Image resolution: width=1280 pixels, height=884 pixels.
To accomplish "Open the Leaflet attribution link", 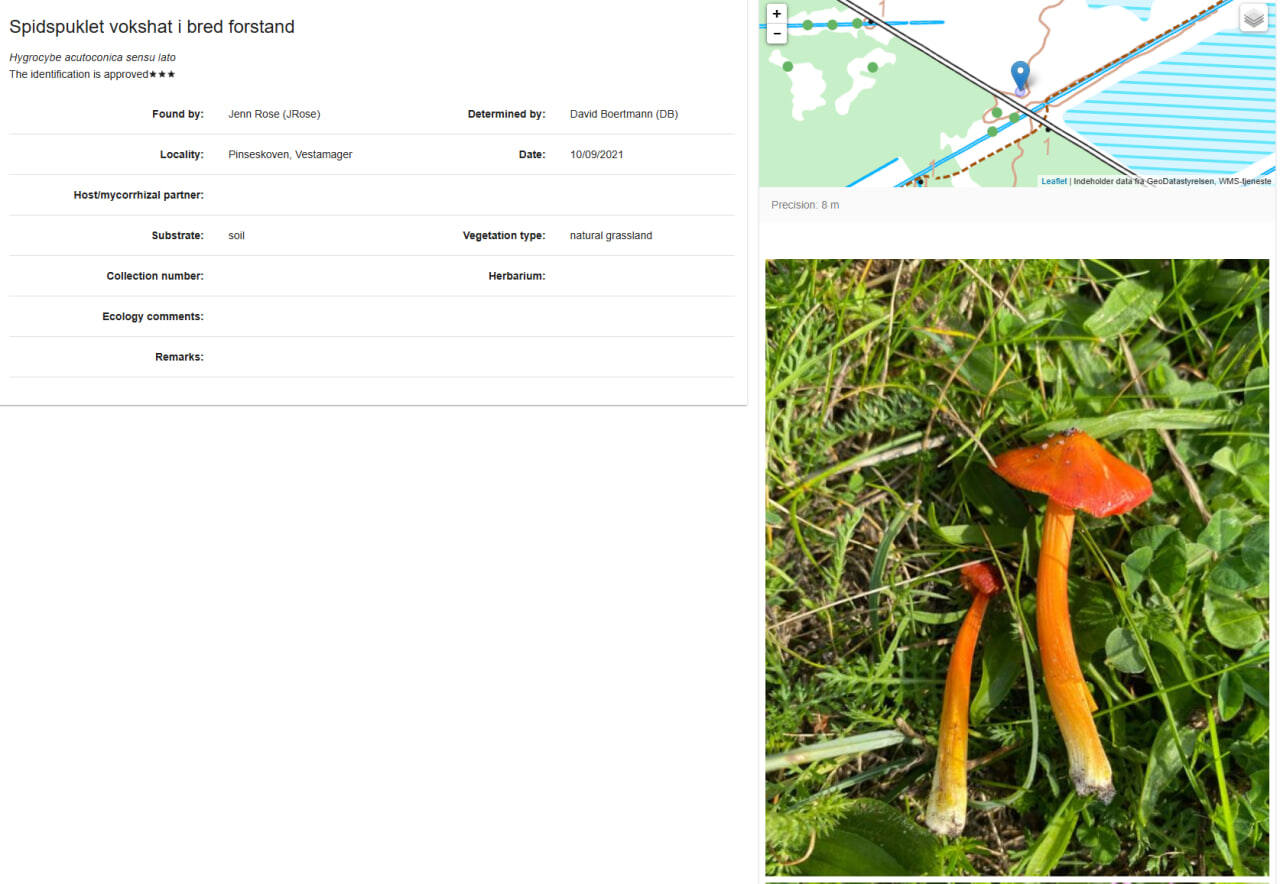I will [x=1053, y=181].
